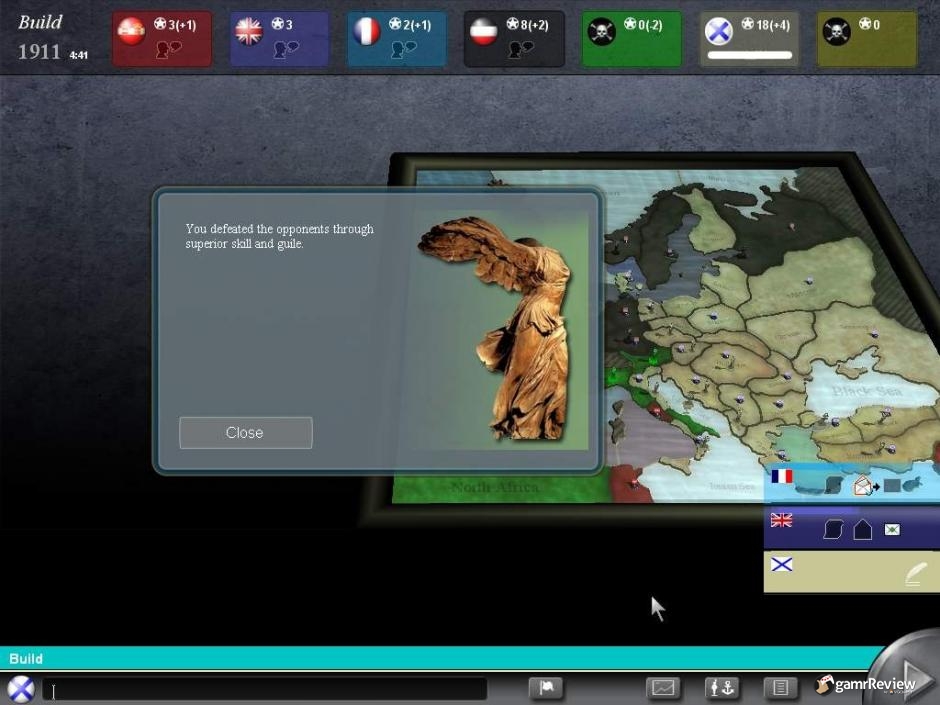Click the flag button on bottom toolbar
940x705 pixels.
tap(546, 687)
